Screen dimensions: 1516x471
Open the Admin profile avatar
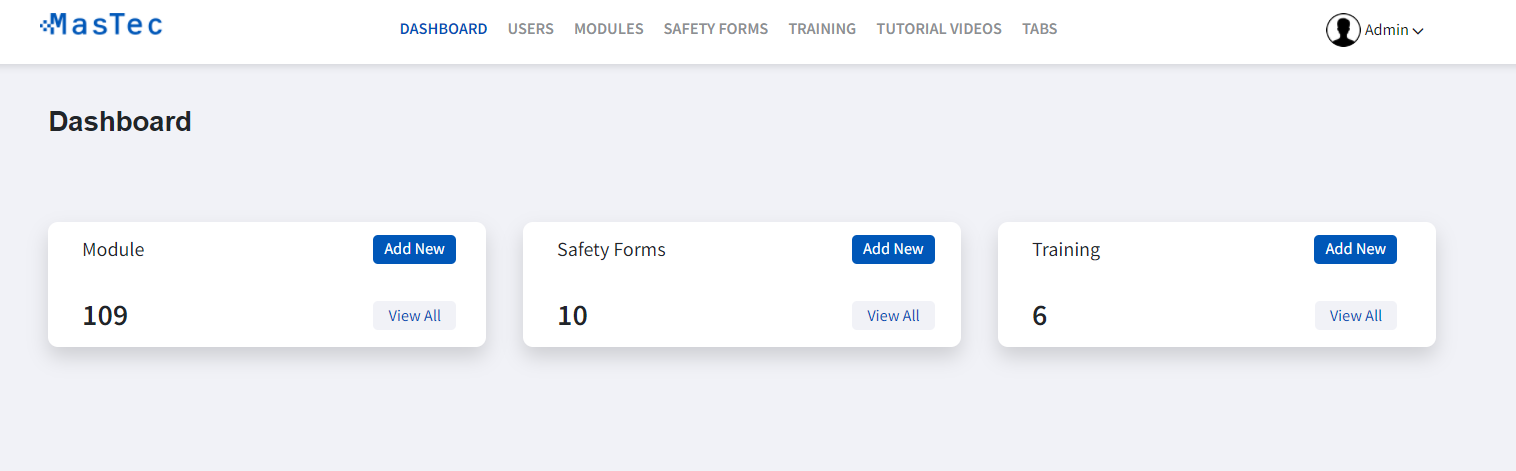pos(1343,30)
